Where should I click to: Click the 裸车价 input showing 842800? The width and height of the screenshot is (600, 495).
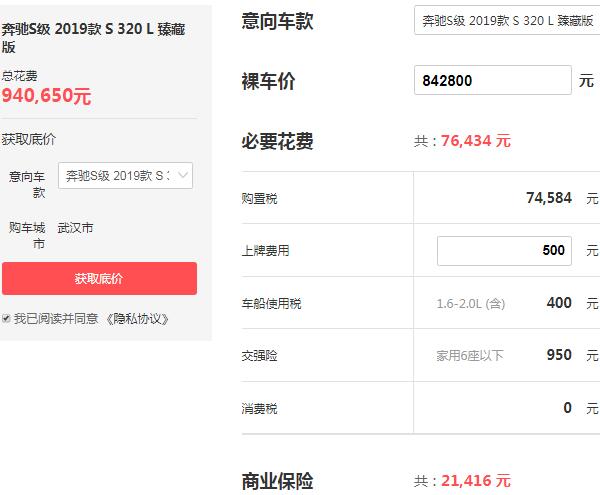pos(492,81)
